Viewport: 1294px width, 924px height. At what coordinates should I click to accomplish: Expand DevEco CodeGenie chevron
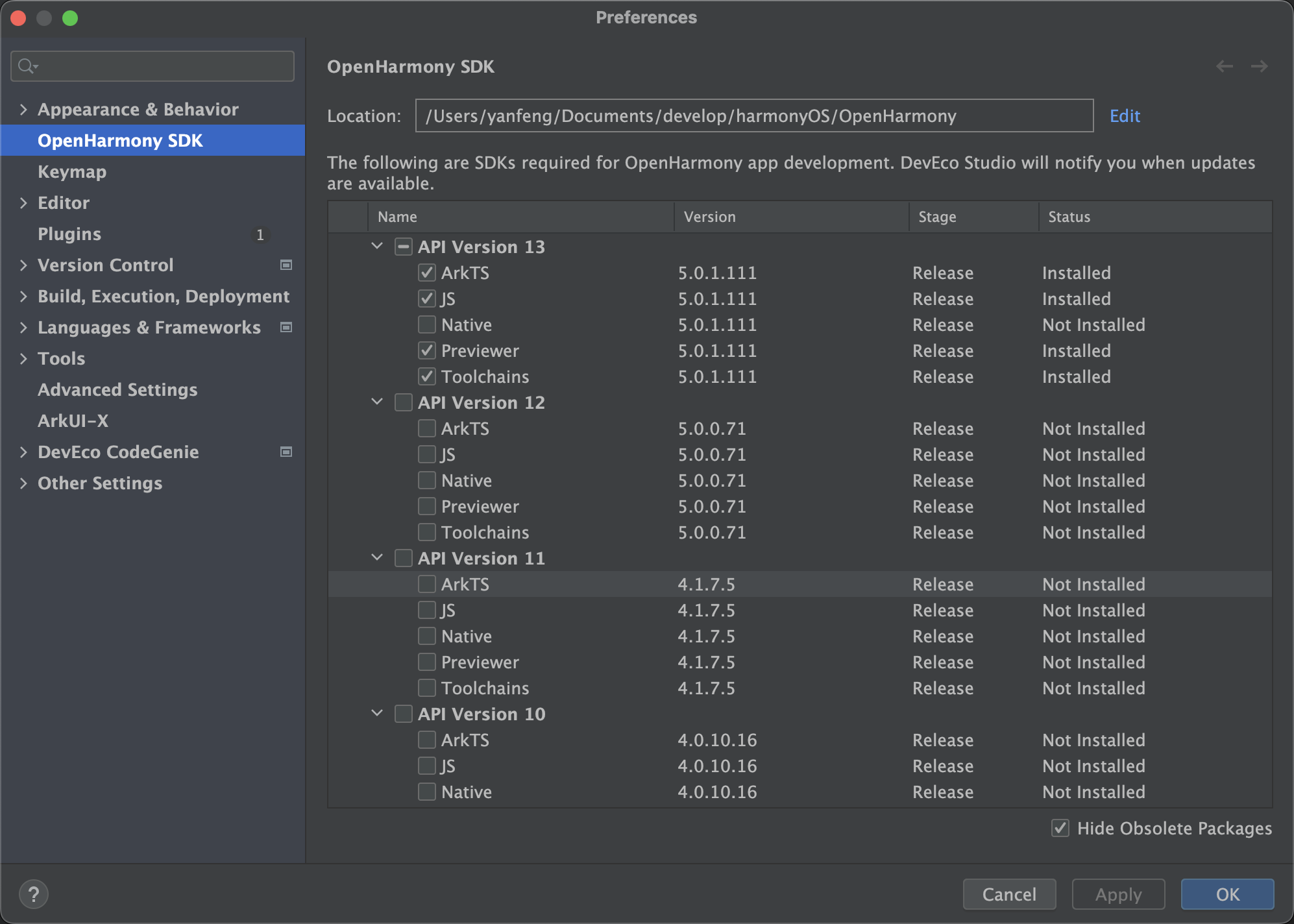pyautogui.click(x=23, y=452)
